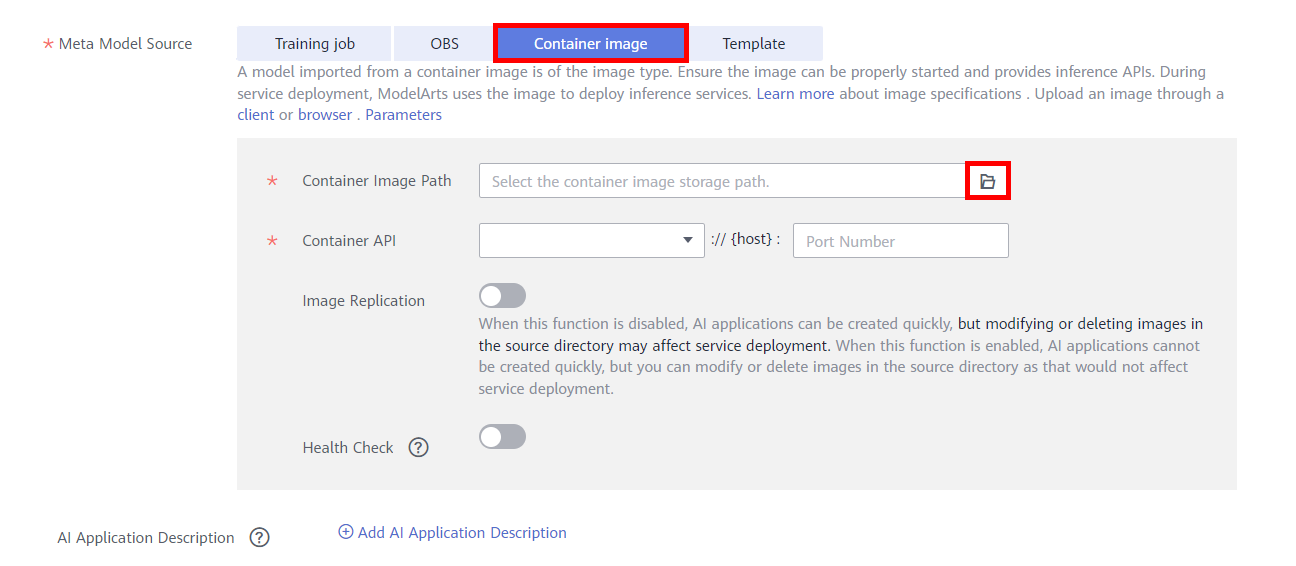The width and height of the screenshot is (1296, 566).
Task: Click the Container API dropdown arrow
Action: point(687,240)
